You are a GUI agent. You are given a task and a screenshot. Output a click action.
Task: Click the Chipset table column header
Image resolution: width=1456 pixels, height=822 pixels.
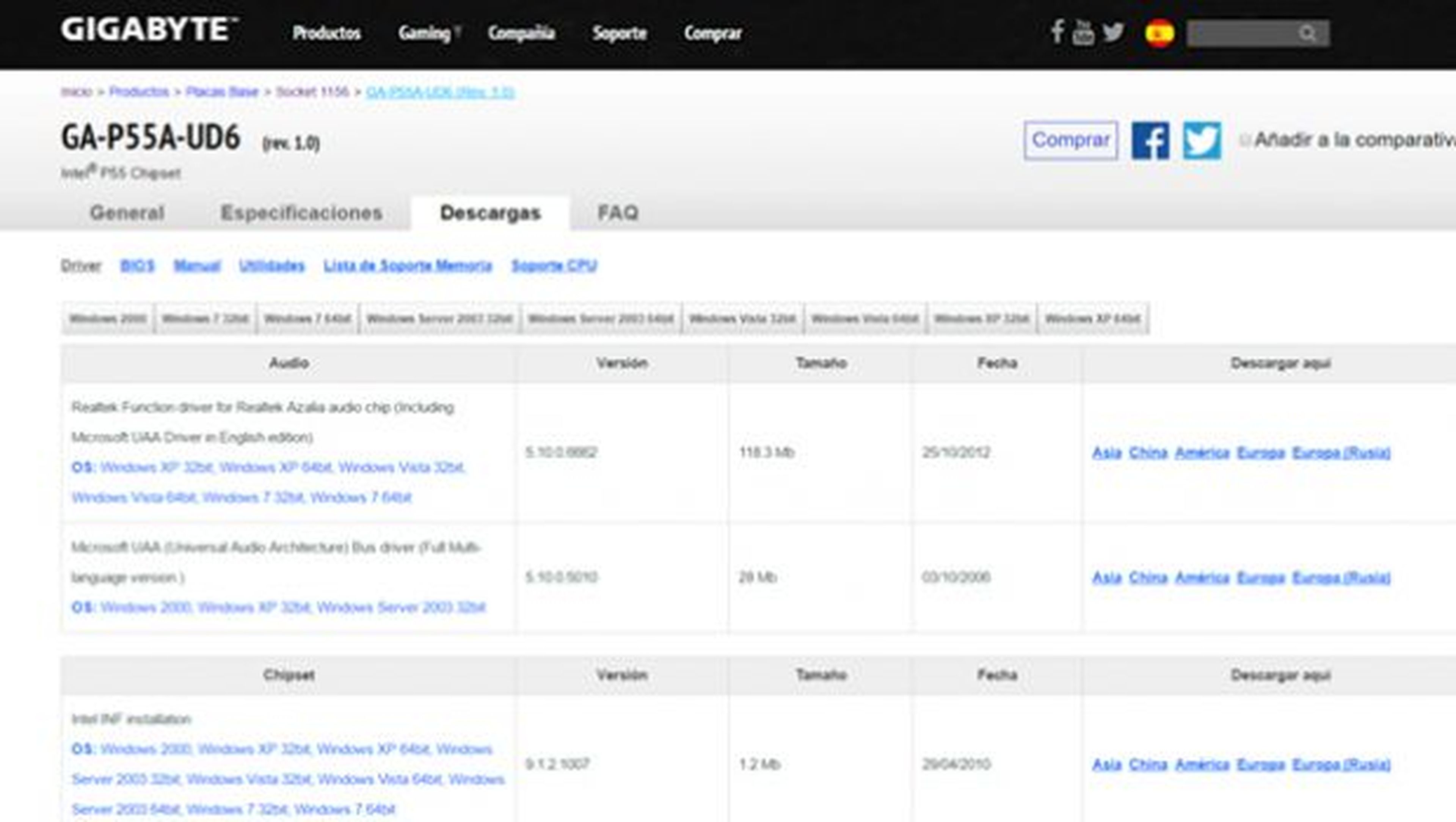point(288,675)
